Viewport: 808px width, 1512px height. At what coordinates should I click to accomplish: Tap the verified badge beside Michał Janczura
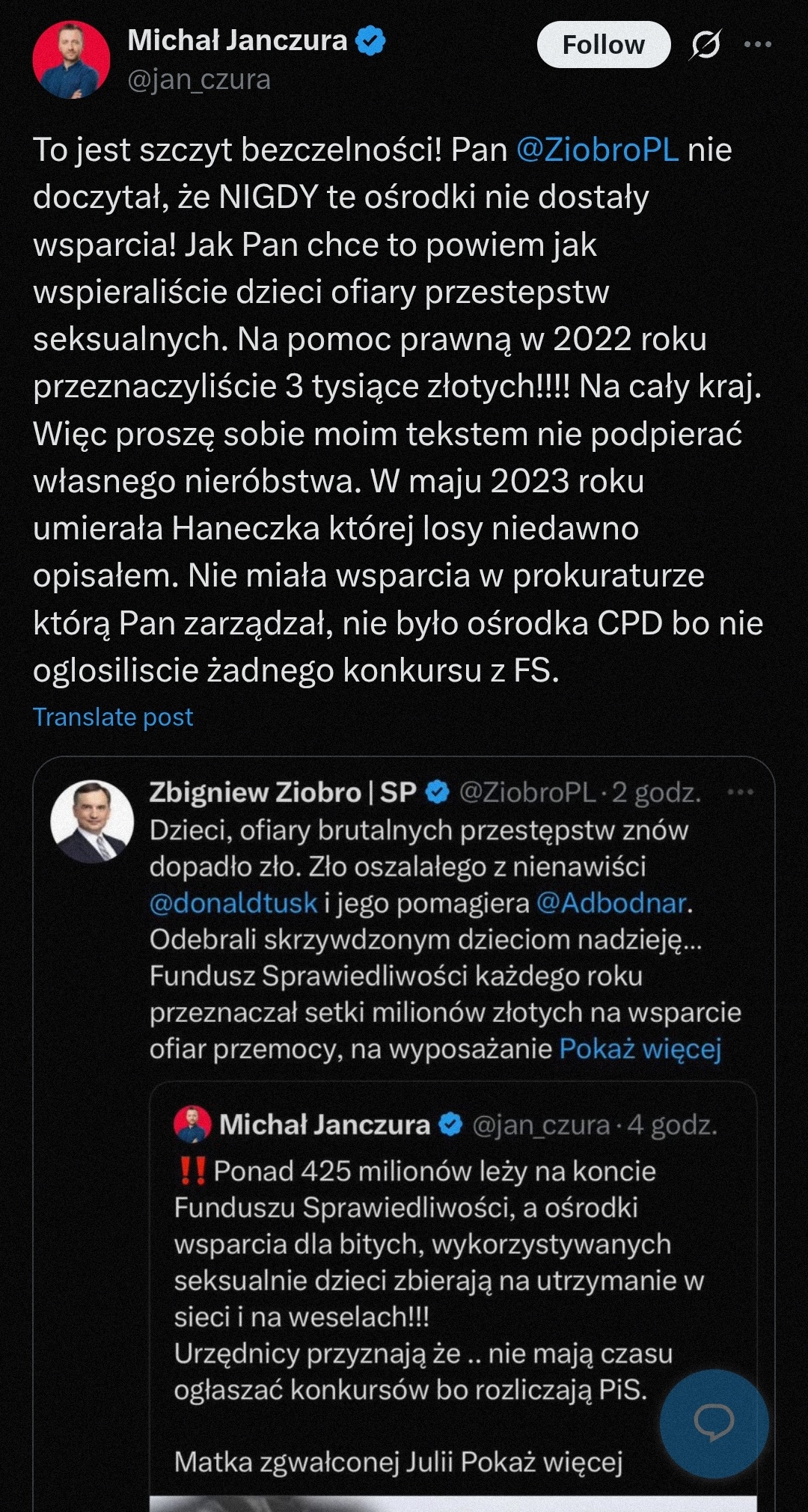370,40
